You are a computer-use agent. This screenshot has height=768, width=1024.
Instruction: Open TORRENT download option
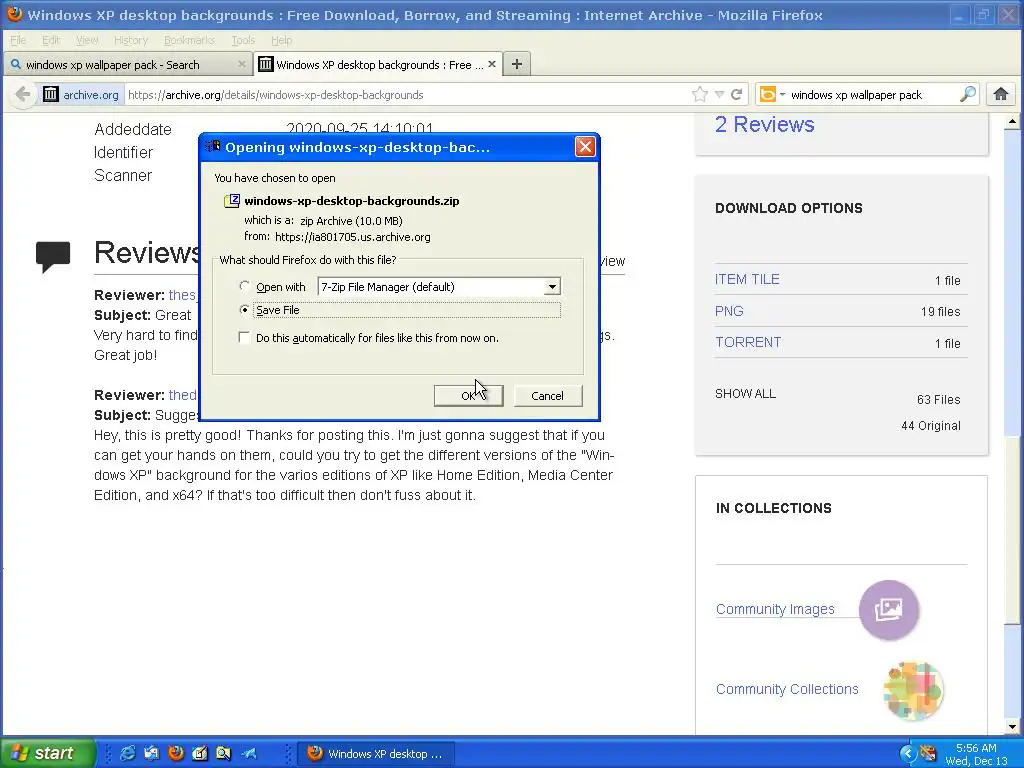pyautogui.click(x=748, y=342)
